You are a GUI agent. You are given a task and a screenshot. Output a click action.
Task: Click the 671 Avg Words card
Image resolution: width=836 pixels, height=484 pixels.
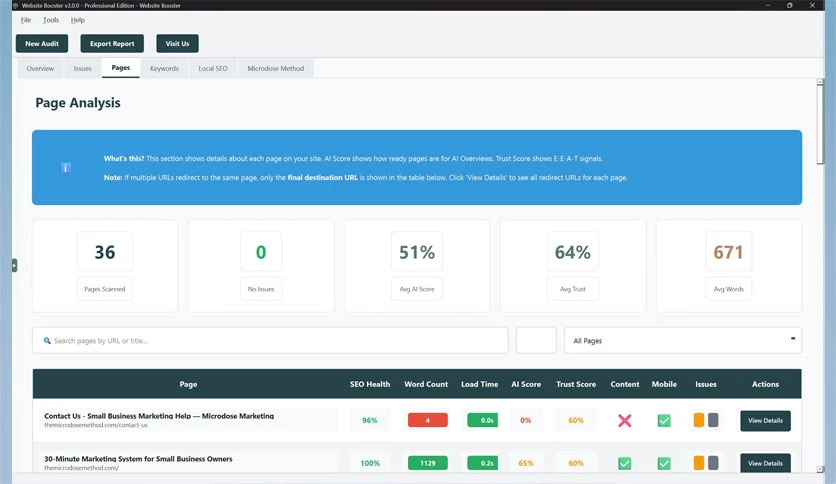pos(729,266)
